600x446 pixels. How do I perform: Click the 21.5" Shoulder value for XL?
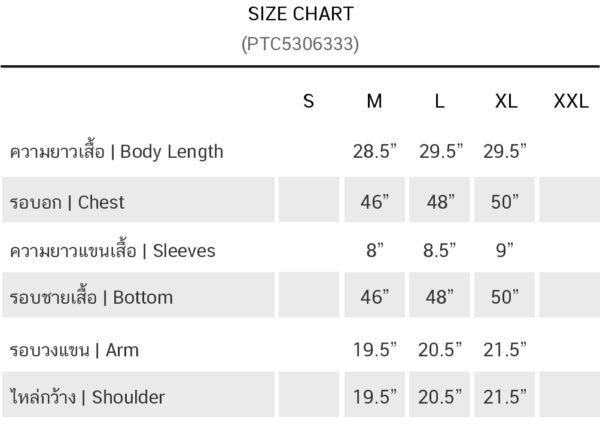pos(505,397)
